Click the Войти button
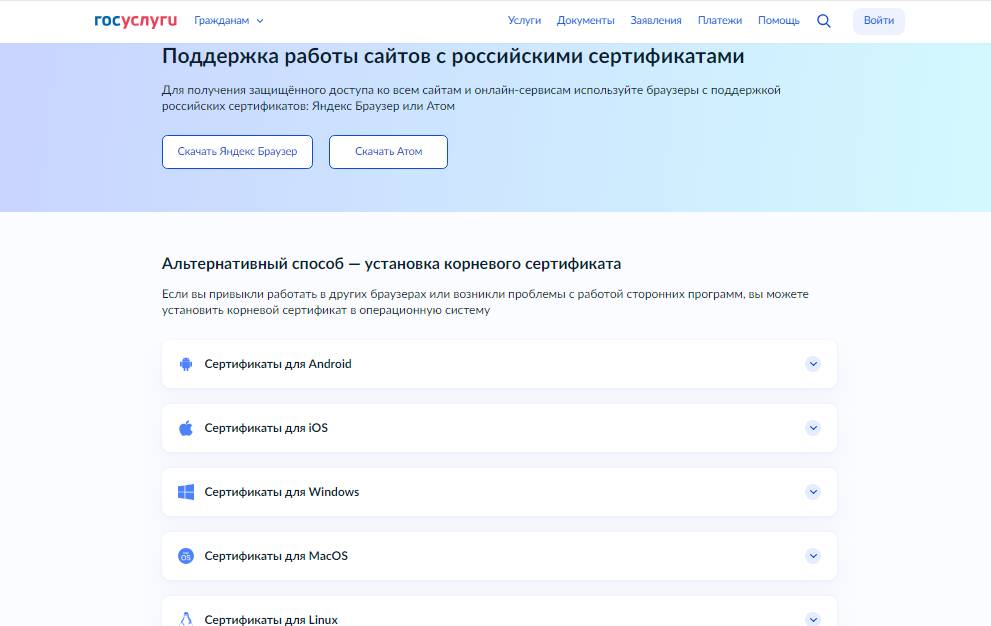The image size is (991, 626). point(878,20)
